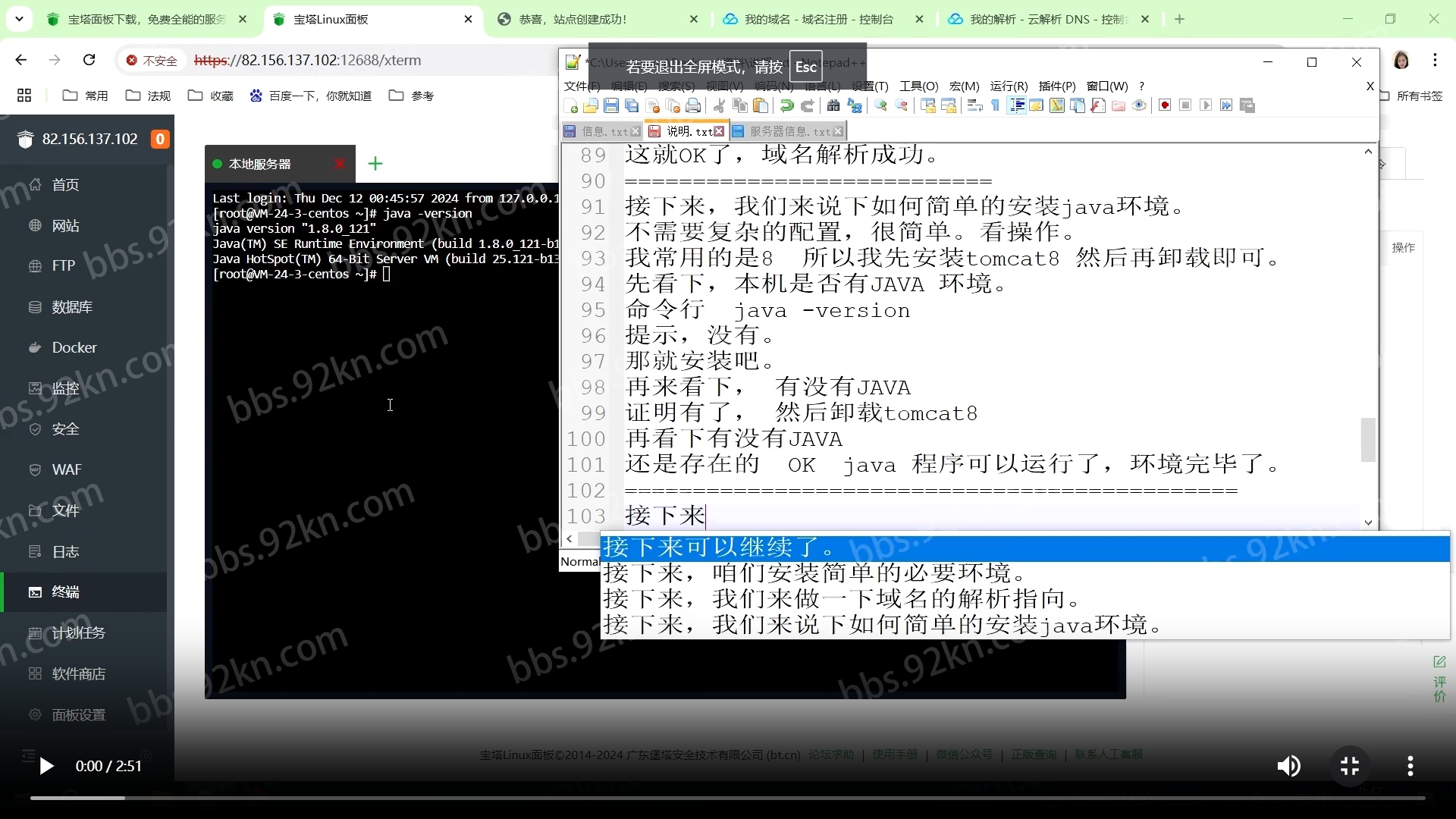This screenshot has width=1456, height=819.
Task: Open a new browser tab
Action: (x=1179, y=19)
